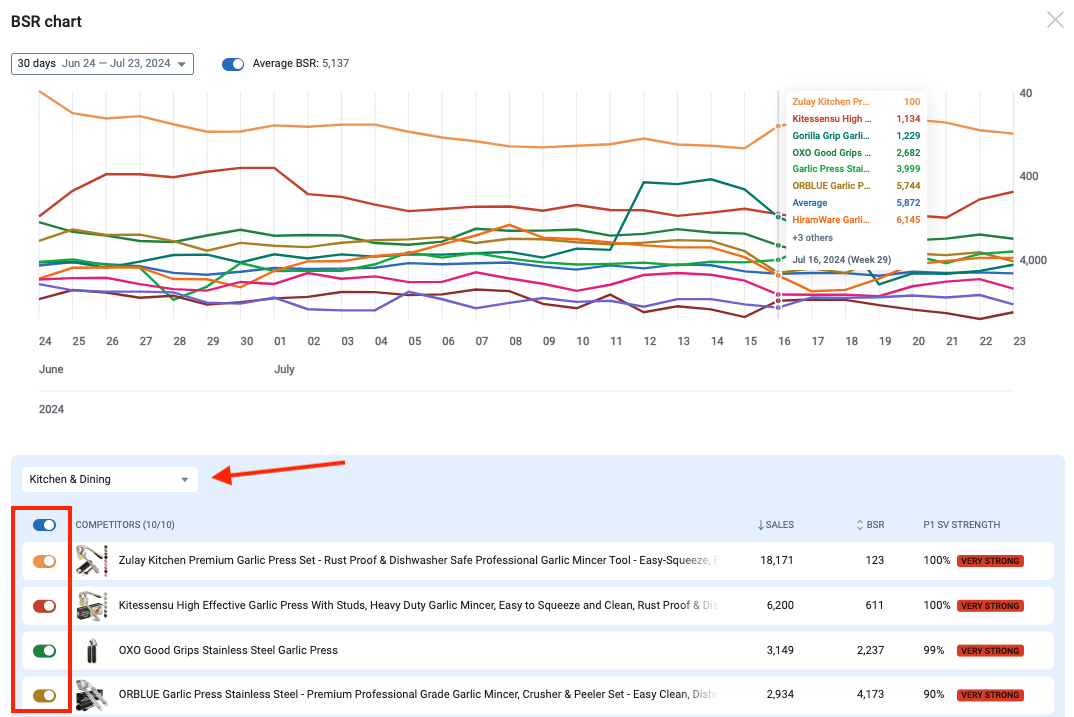Click the Kitessensu BSR value 611

[x=875, y=605]
